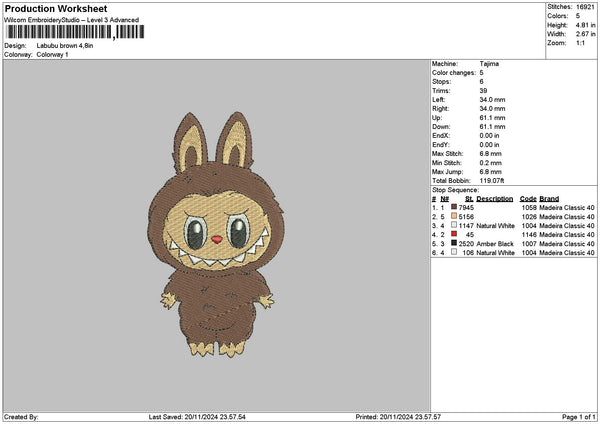Select the brown swatch for stop 1
The image size is (600, 424).
click(454, 207)
